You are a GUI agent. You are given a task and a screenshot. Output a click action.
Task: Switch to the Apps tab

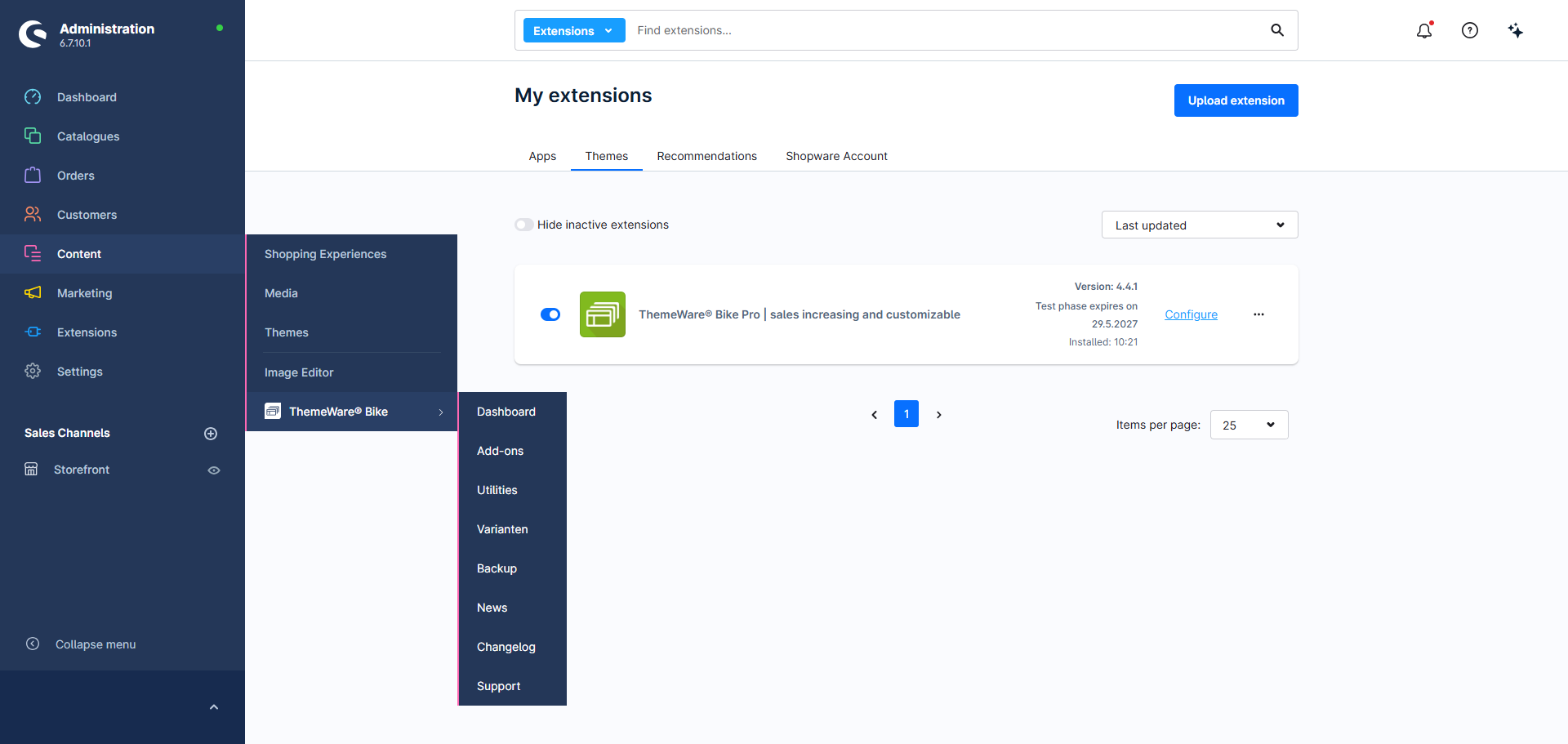click(x=542, y=156)
